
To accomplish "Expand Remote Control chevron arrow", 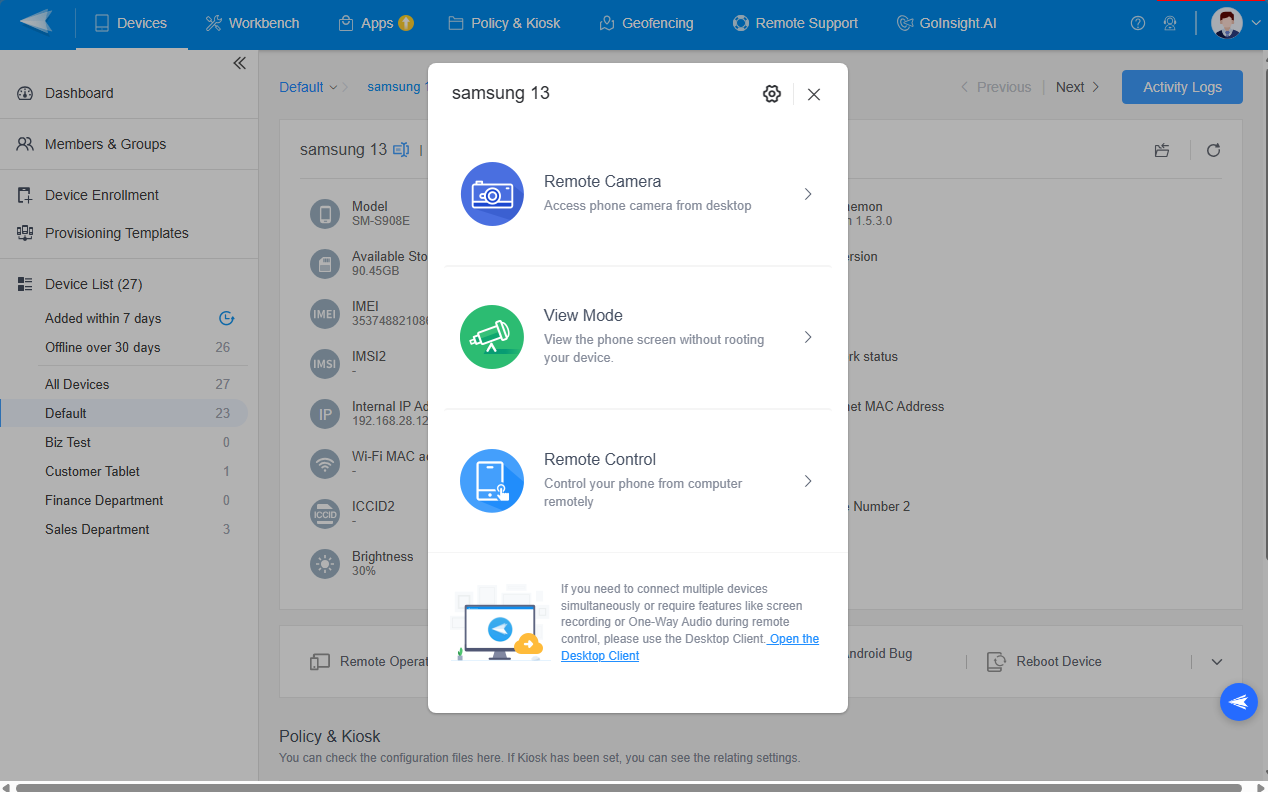I will 808,481.
